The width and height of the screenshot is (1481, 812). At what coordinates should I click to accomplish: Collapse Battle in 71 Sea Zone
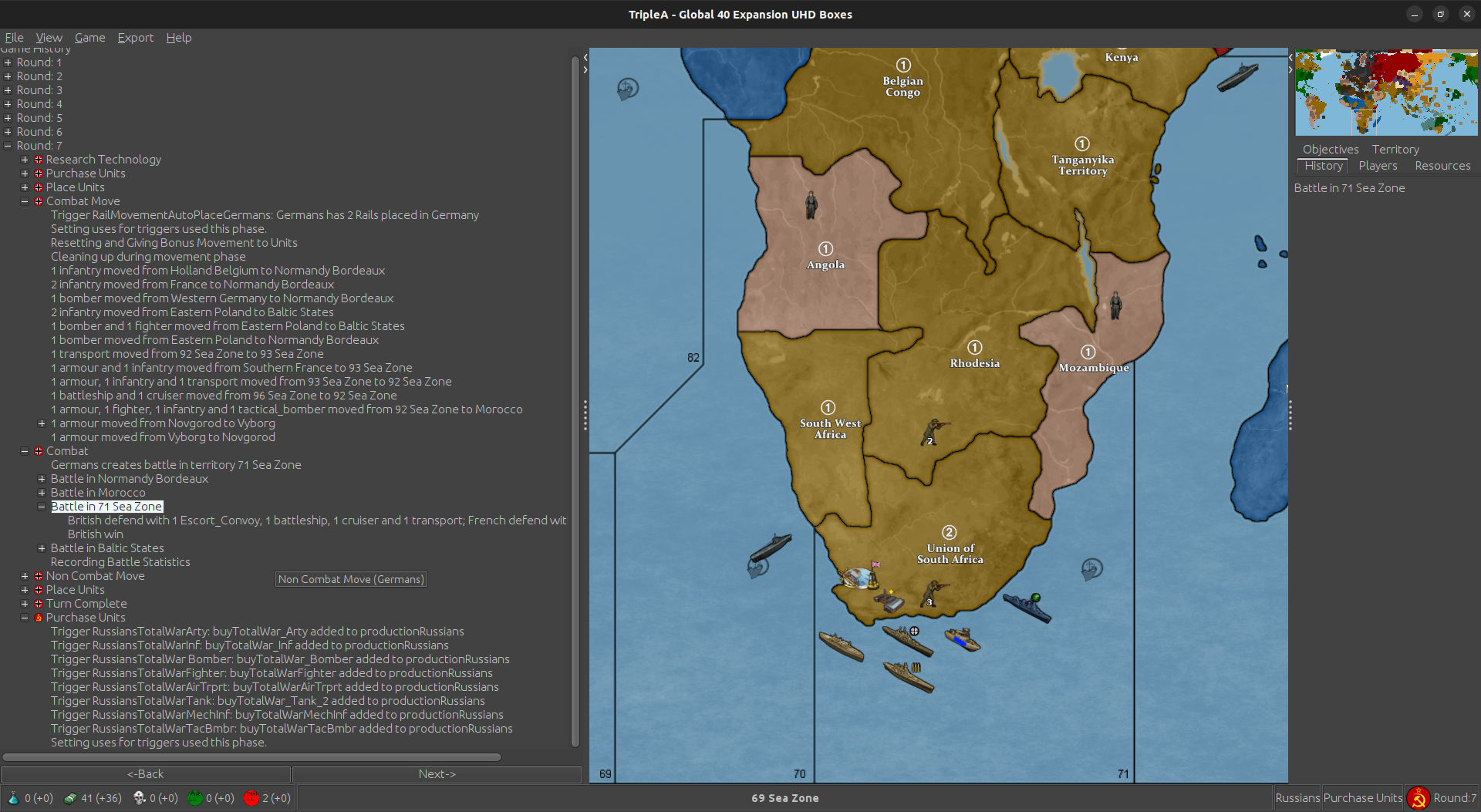tap(42, 507)
